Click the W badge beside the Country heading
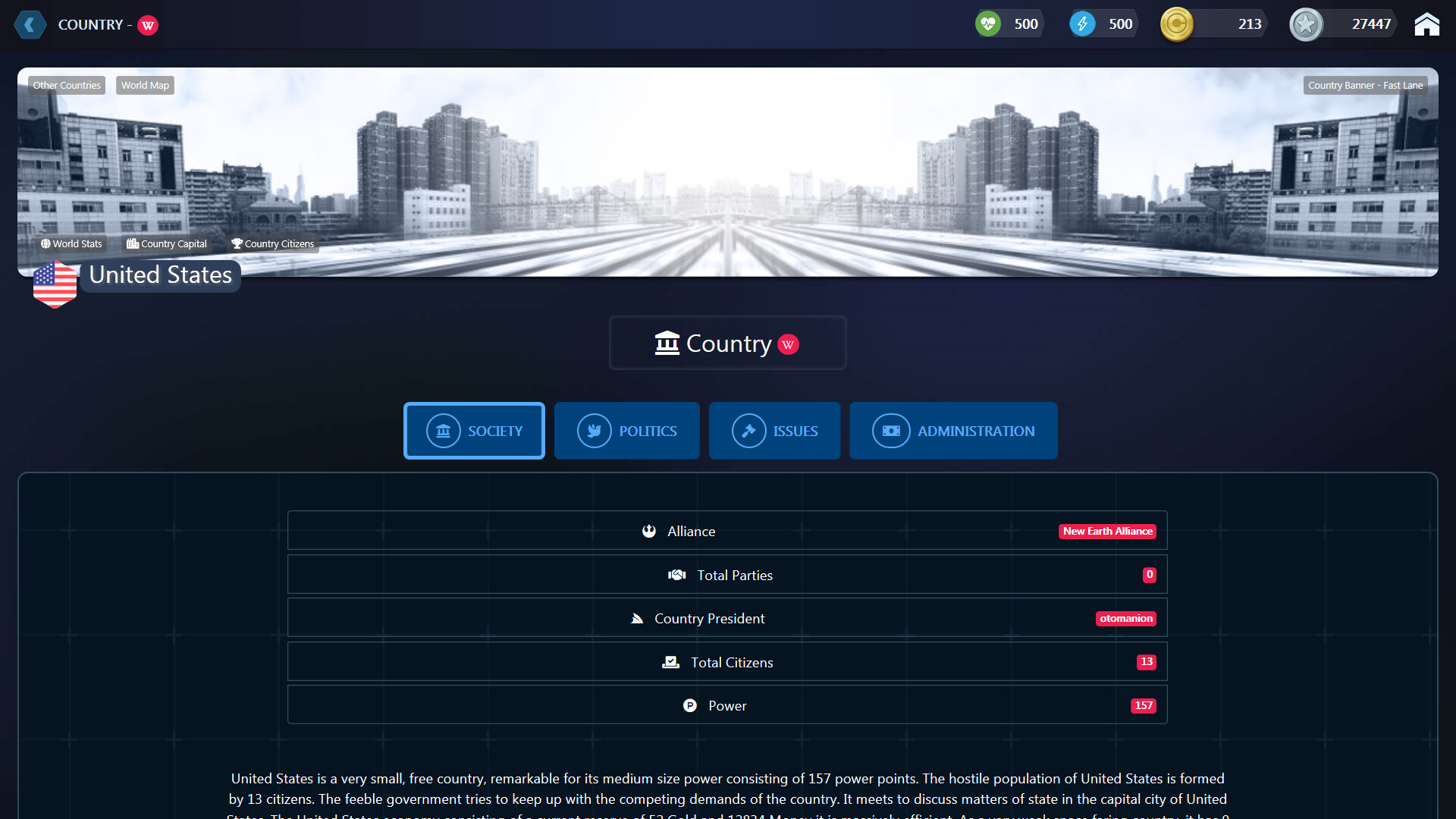 [x=789, y=344]
